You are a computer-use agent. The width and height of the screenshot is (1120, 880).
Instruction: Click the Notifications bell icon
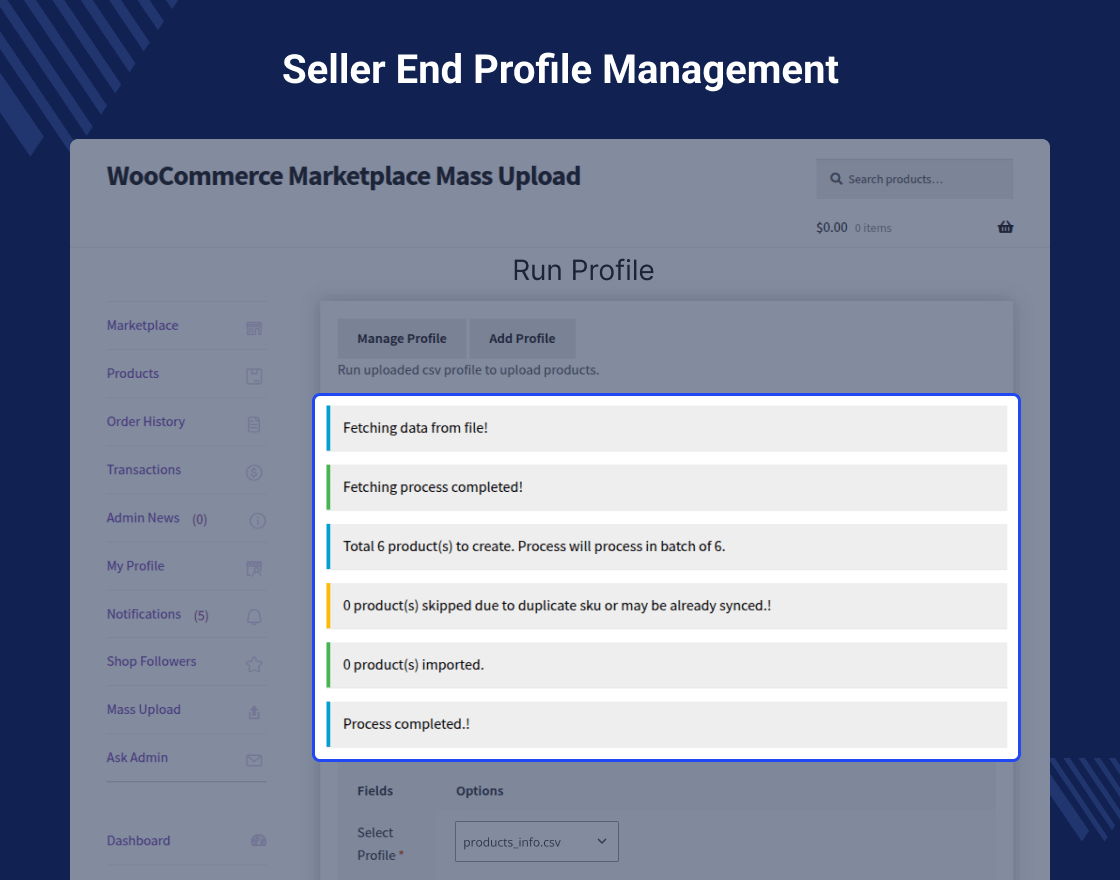click(254, 617)
